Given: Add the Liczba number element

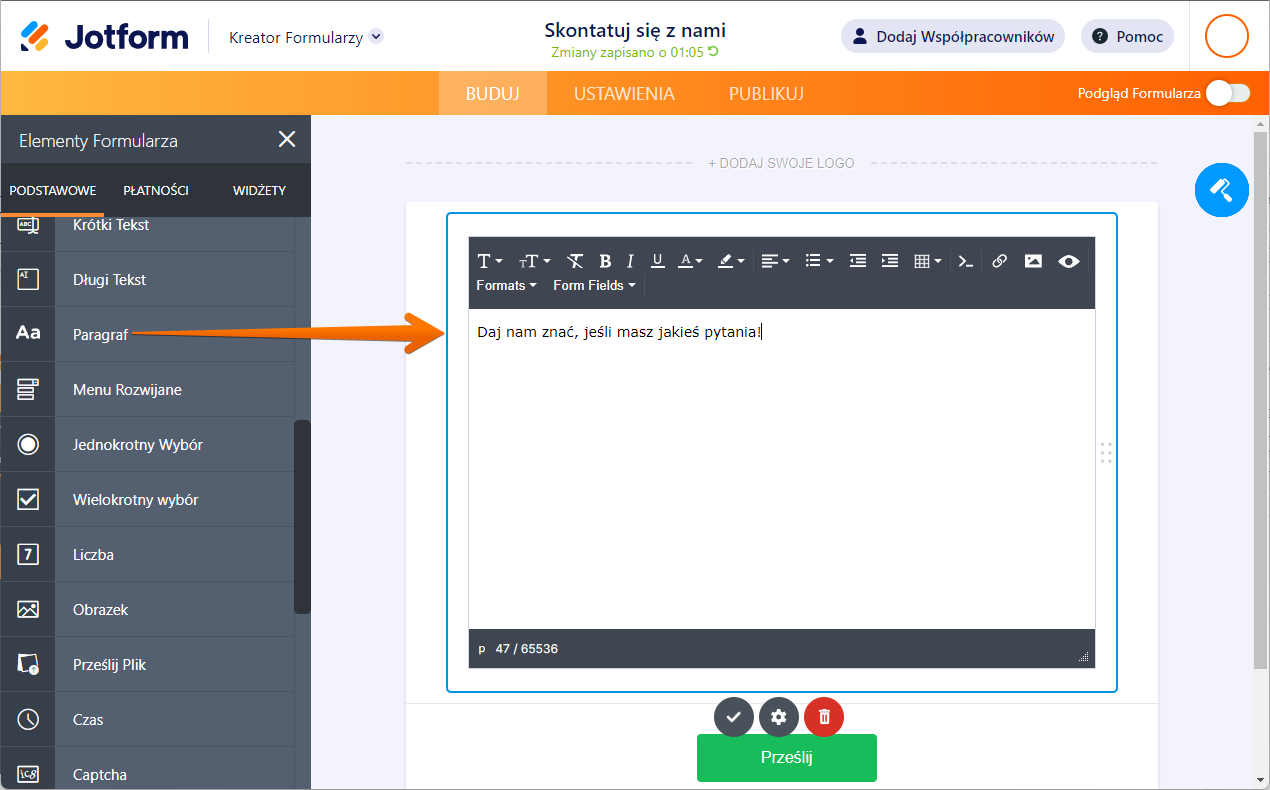Looking at the screenshot, I should 148,555.
